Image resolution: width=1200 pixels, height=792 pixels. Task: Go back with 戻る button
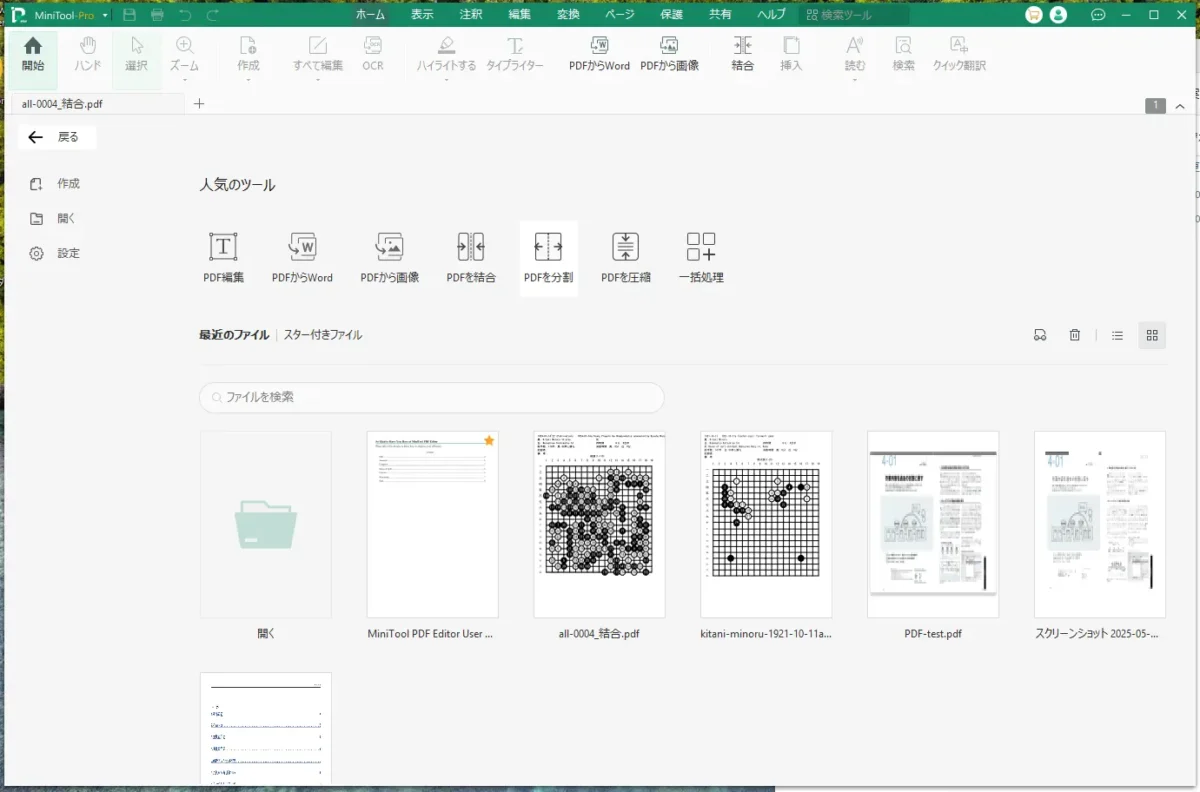(56, 137)
